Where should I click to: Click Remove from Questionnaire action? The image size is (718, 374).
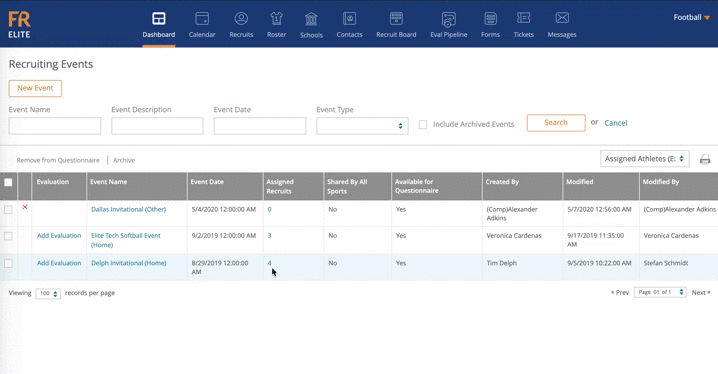coord(58,160)
